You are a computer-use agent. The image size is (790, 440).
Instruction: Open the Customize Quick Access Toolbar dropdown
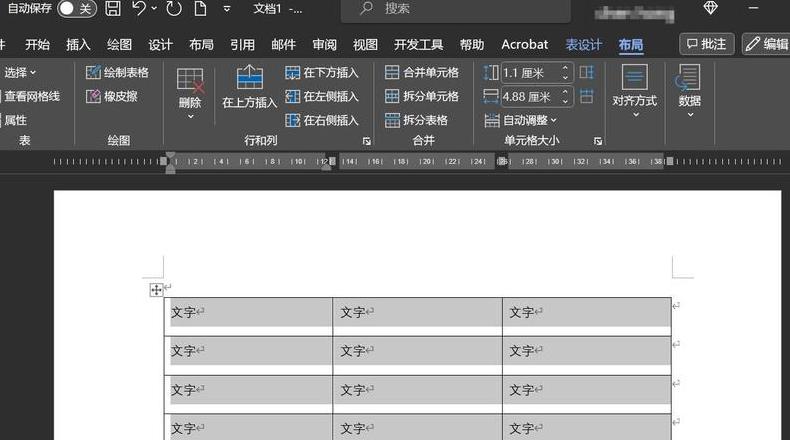pyautogui.click(x=227, y=9)
